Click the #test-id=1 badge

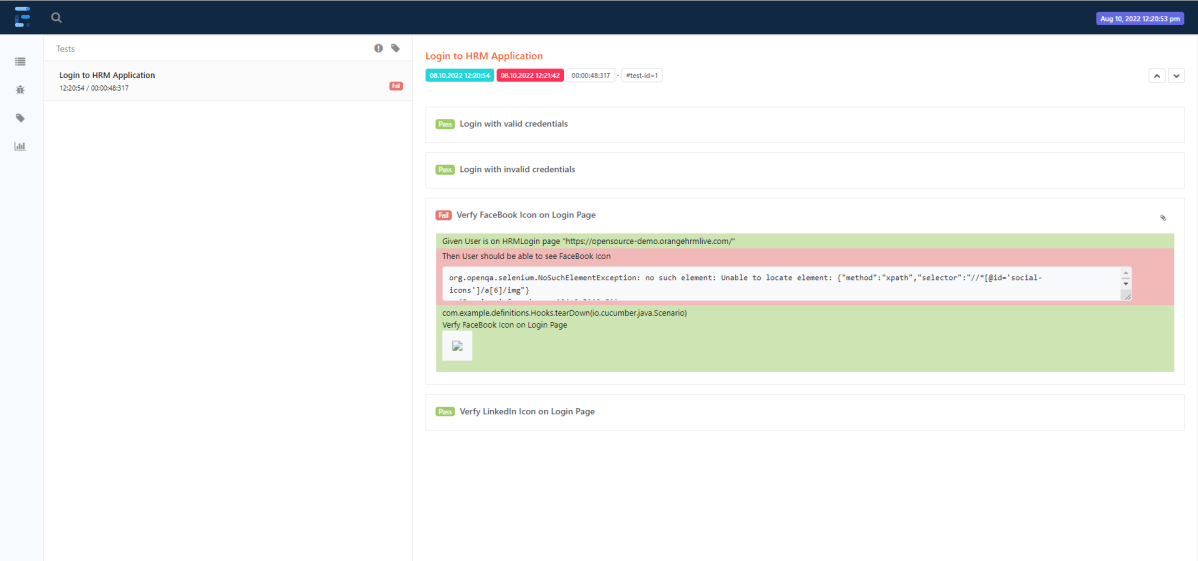pyautogui.click(x=642, y=75)
